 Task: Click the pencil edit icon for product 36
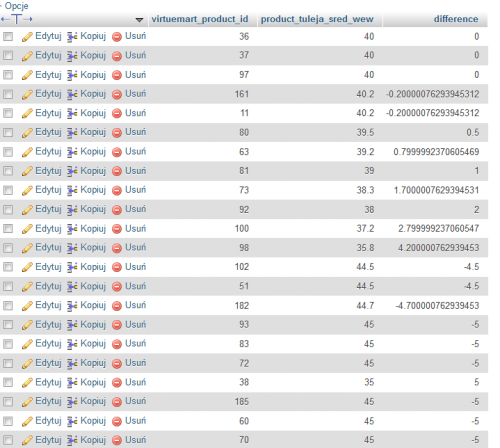[27, 37]
